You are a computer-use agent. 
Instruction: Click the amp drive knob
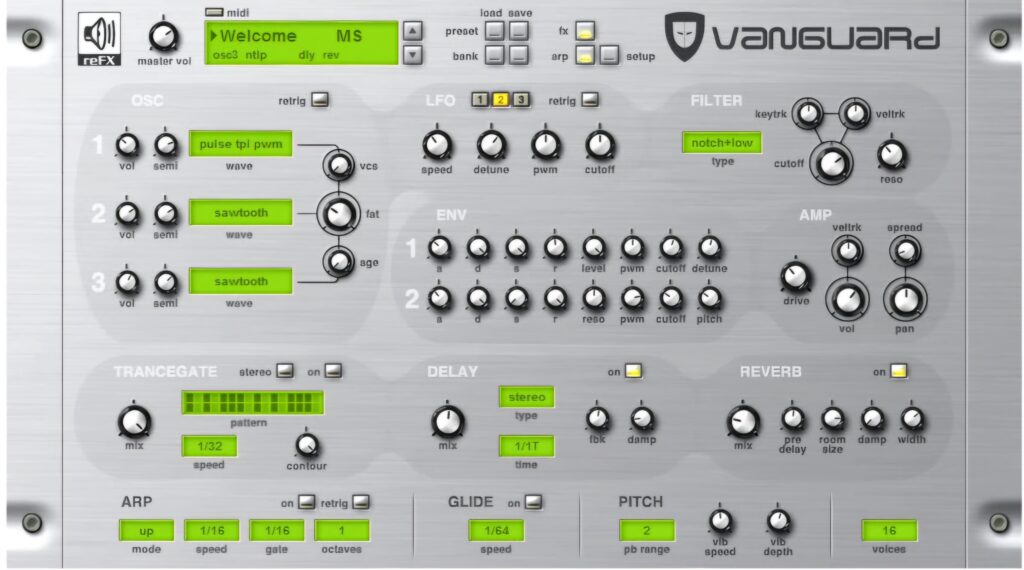pos(795,277)
